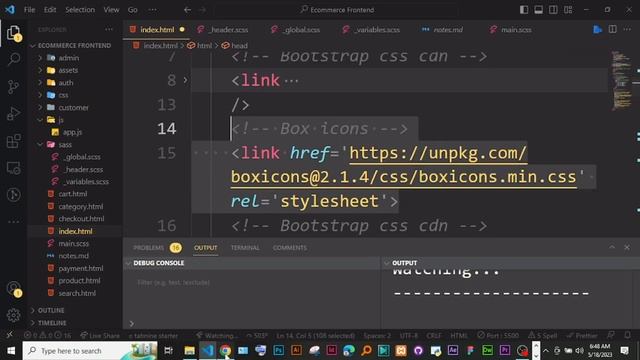Click the editor minimap
The image size is (640, 360).
pos(622,80)
